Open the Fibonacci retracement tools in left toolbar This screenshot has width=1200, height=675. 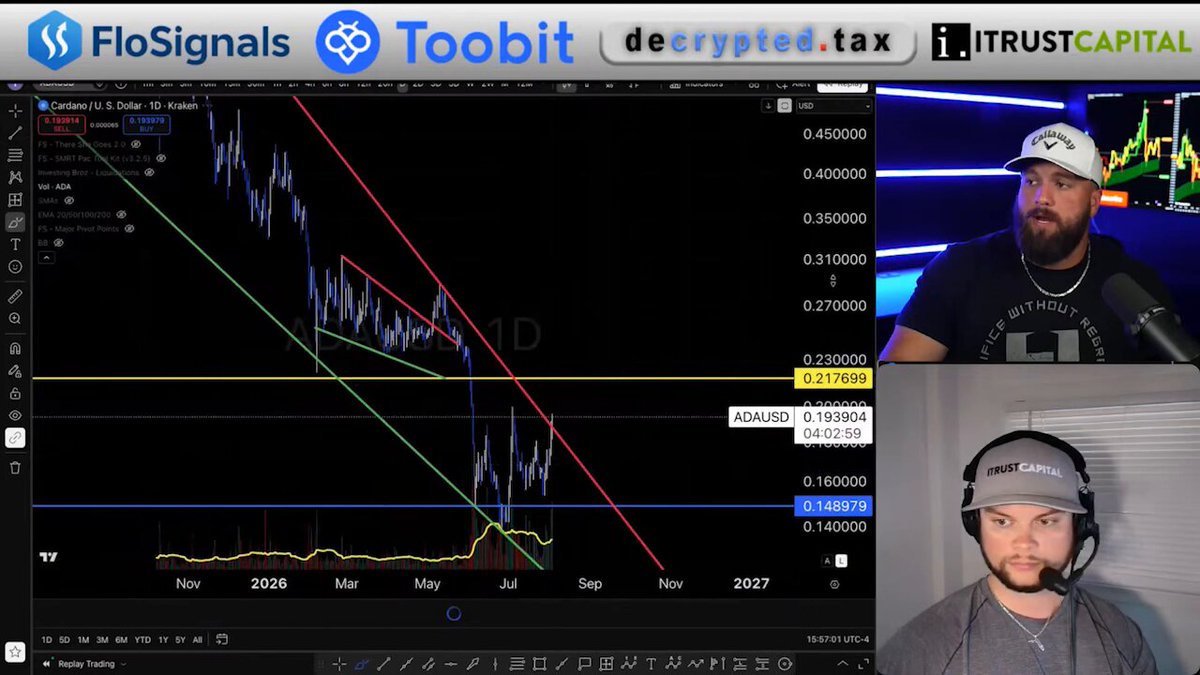pos(15,155)
